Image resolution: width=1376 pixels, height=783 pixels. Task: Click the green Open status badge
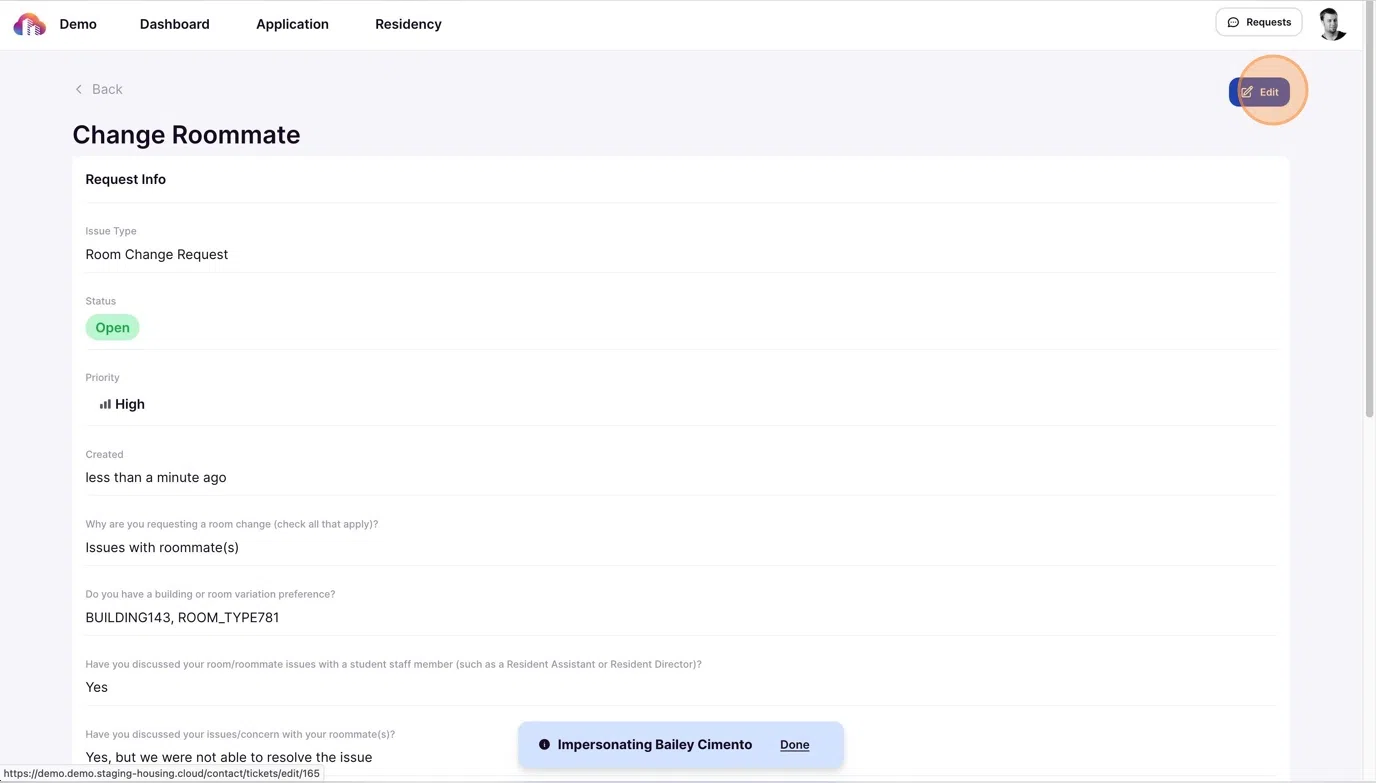(112, 328)
